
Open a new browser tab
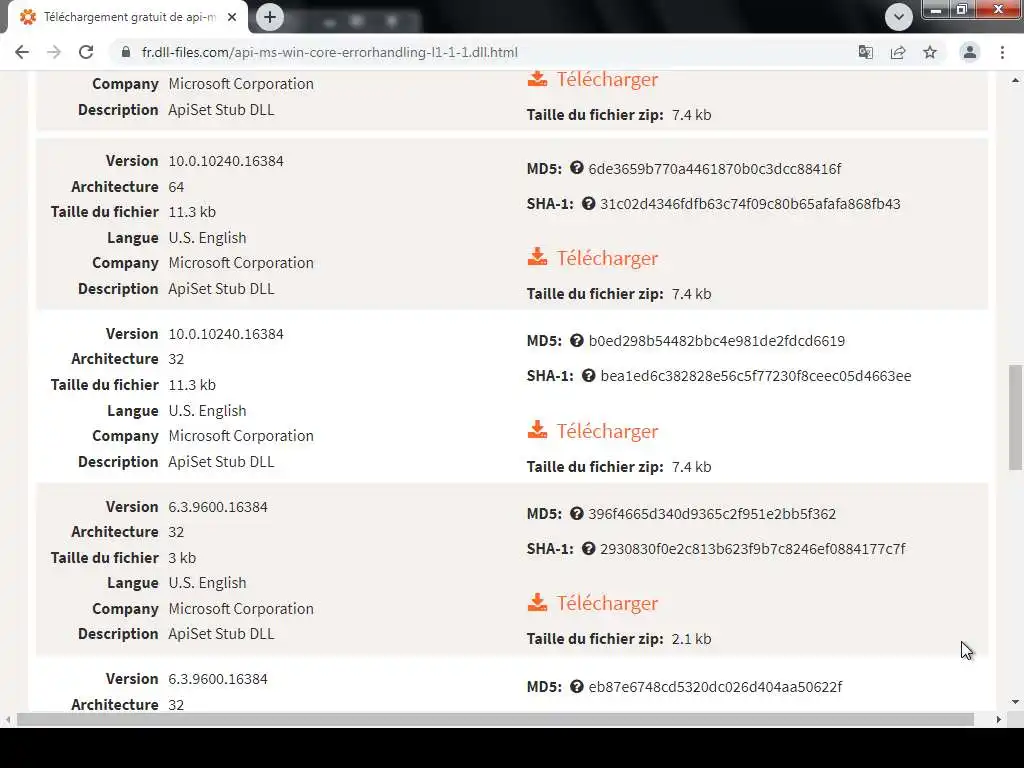click(x=270, y=17)
